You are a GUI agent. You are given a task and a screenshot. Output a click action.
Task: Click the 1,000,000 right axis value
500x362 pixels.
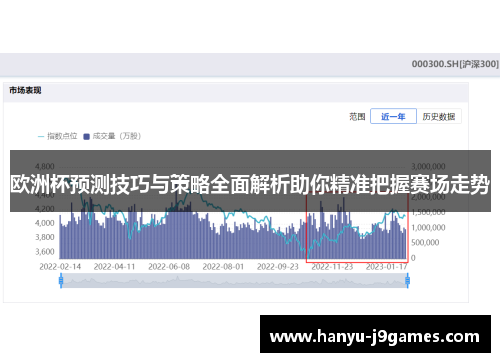(x=428, y=228)
